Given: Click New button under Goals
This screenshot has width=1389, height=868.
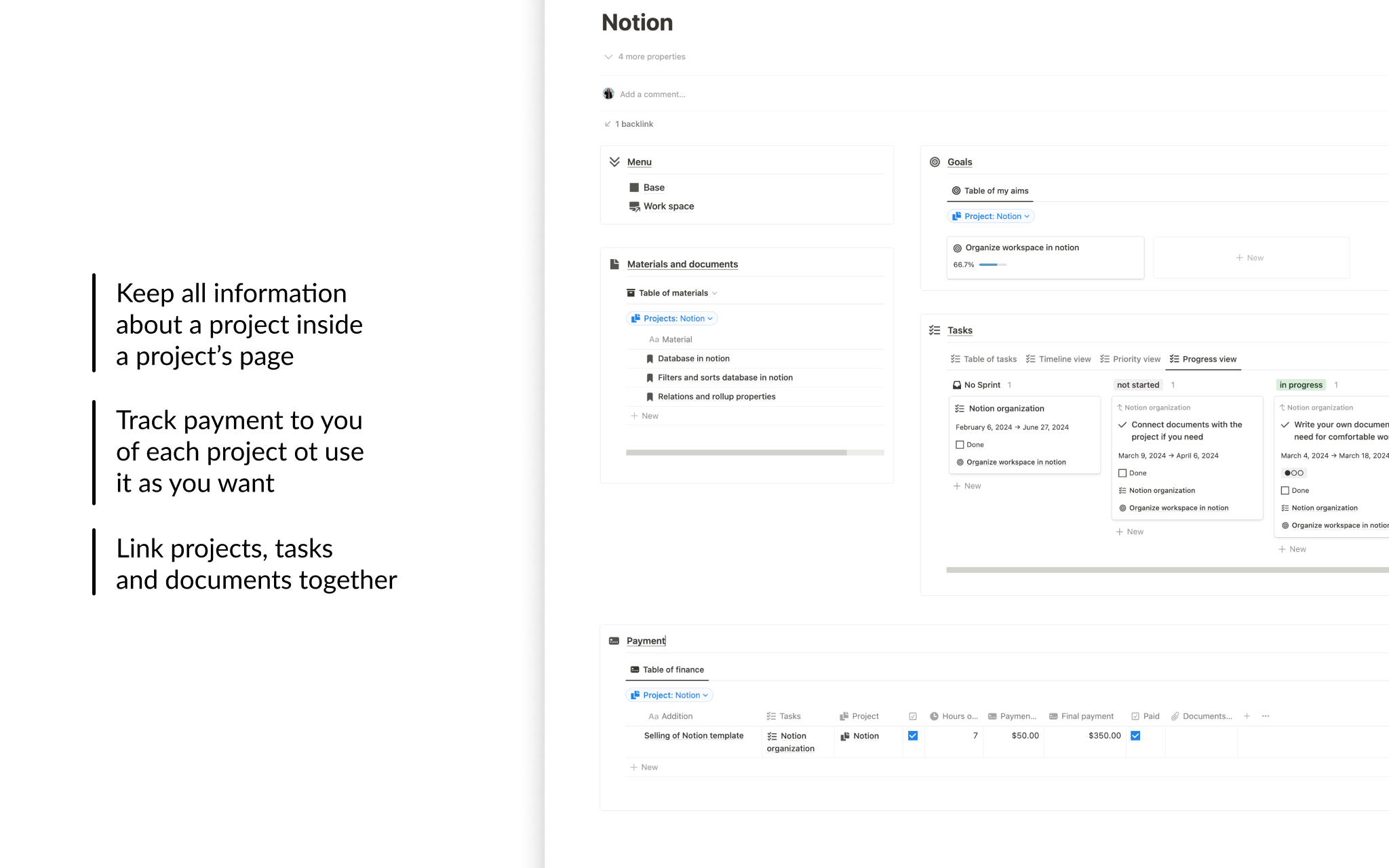Looking at the screenshot, I should tap(1250, 258).
